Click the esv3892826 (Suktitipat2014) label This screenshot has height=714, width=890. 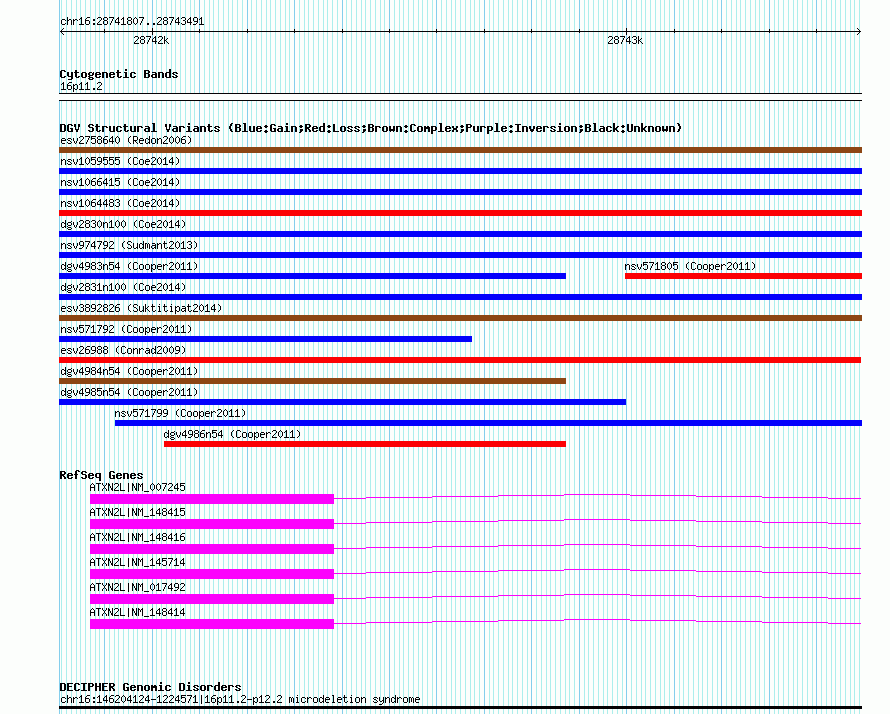coord(141,308)
